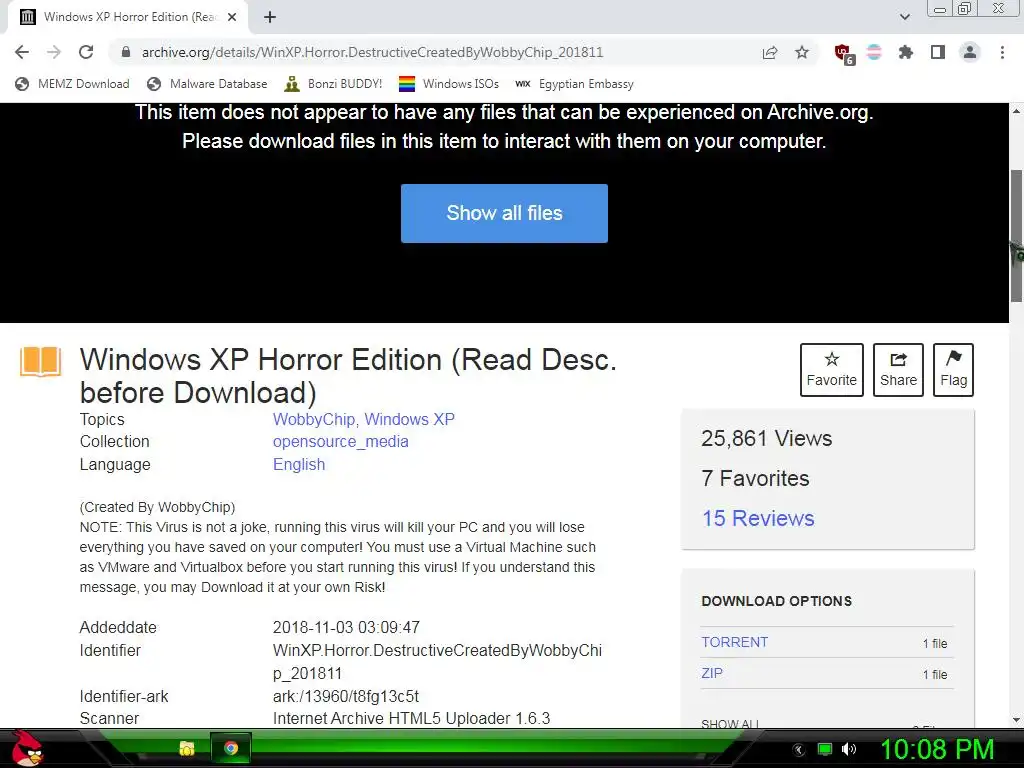
Task: Click the Share button on the item
Action: click(898, 370)
